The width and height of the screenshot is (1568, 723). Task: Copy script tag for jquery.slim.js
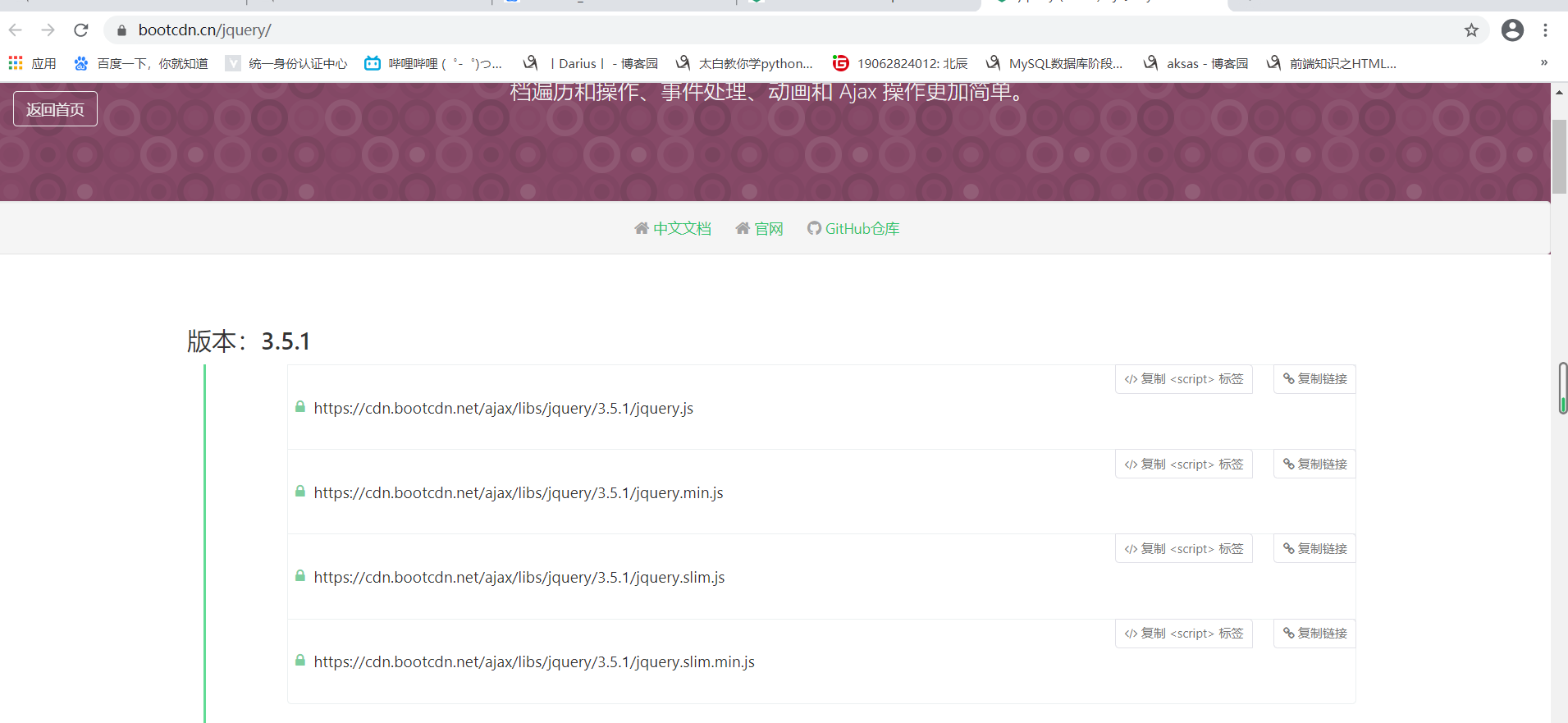[x=1183, y=549]
